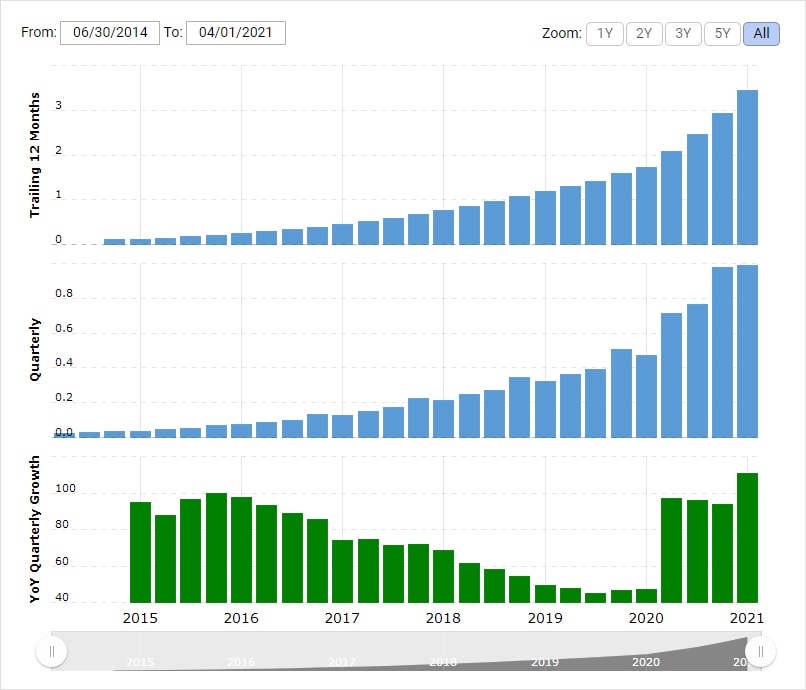Viewport: 806px width, 690px height.
Task: Set zoom range to 2Y
Action: pyautogui.click(x=644, y=33)
